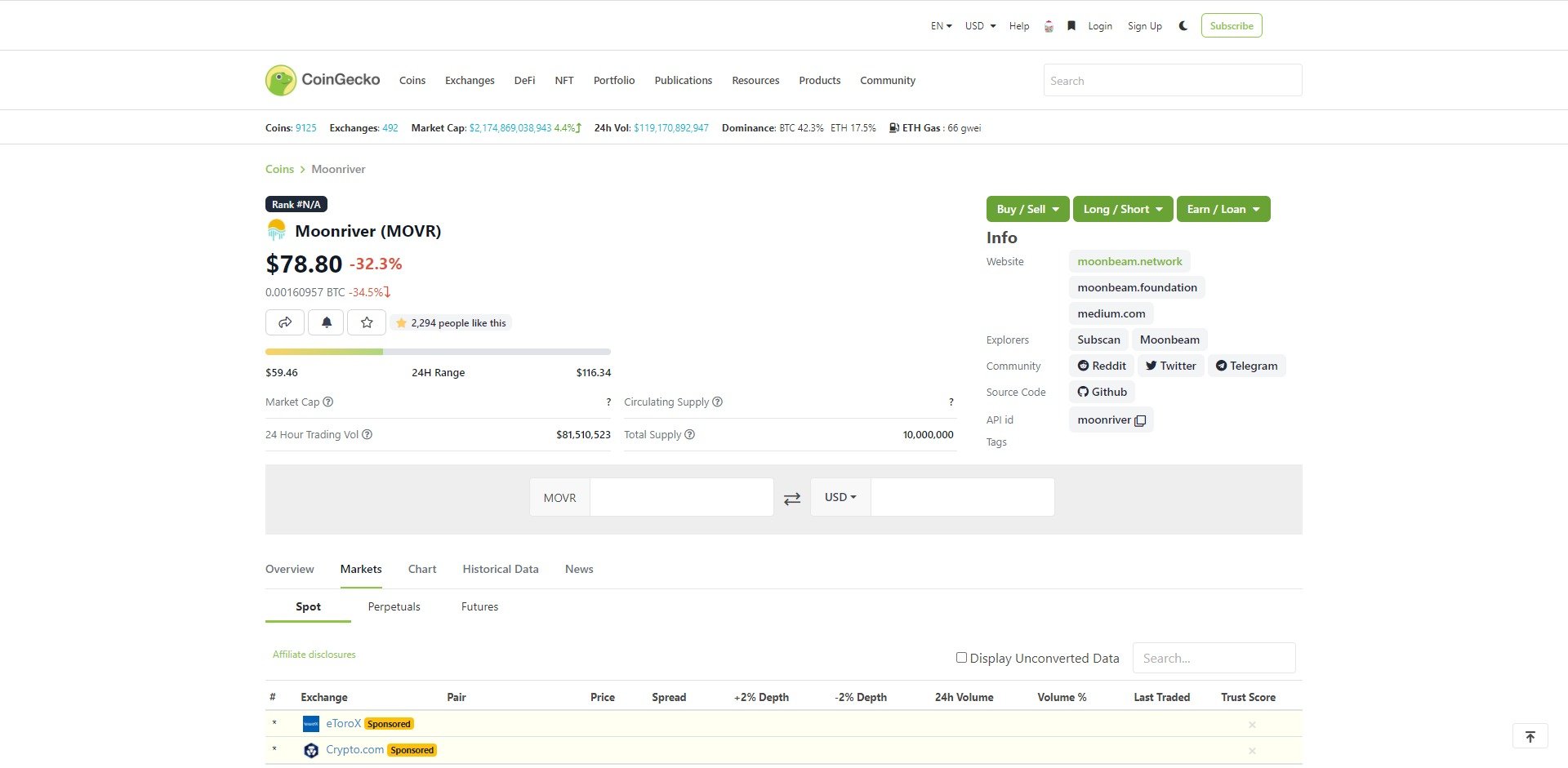Expand the Buy / Sell dropdown
The width and height of the screenshot is (1568, 768).
tap(1027, 209)
